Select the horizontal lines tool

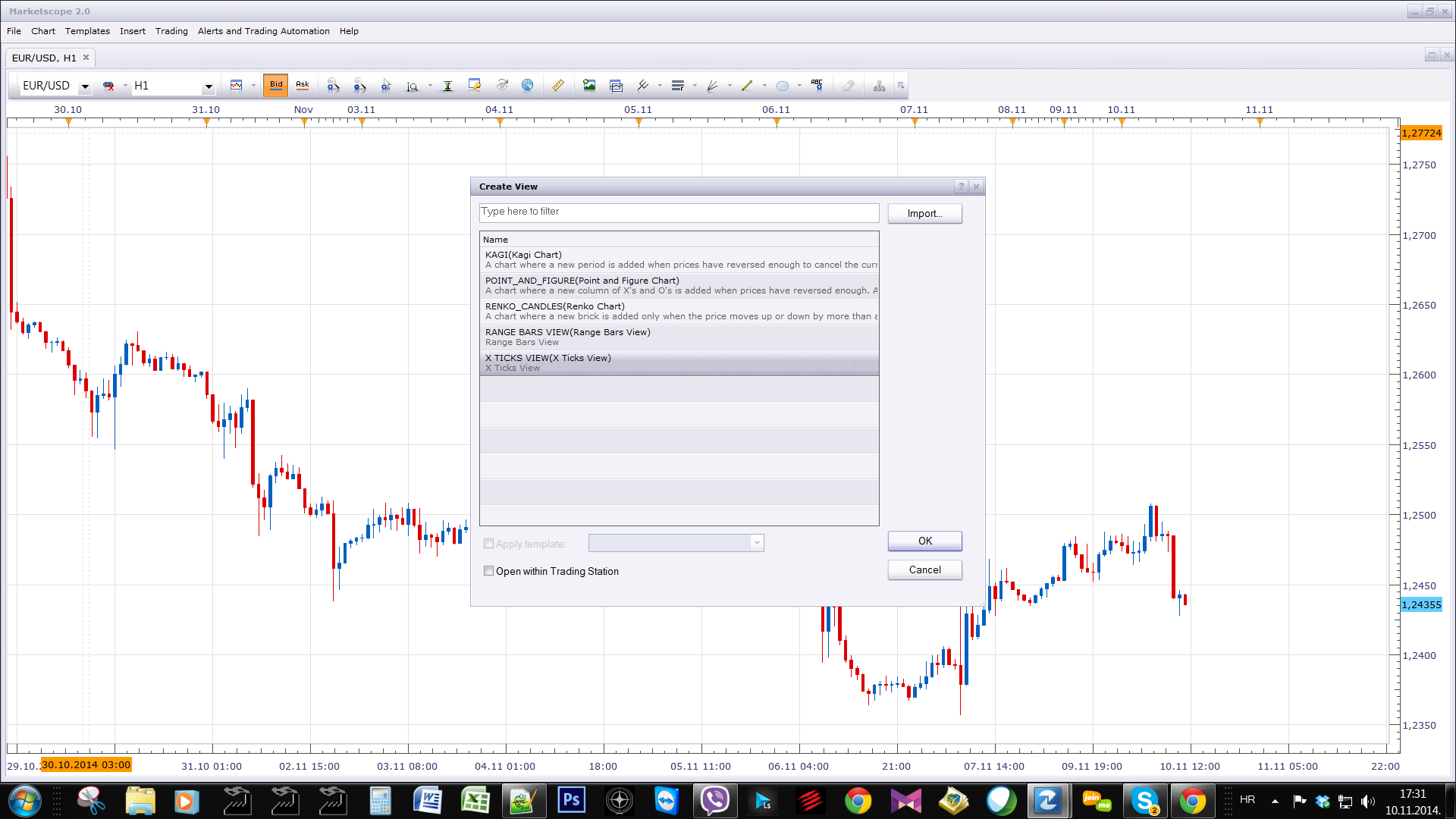point(678,86)
